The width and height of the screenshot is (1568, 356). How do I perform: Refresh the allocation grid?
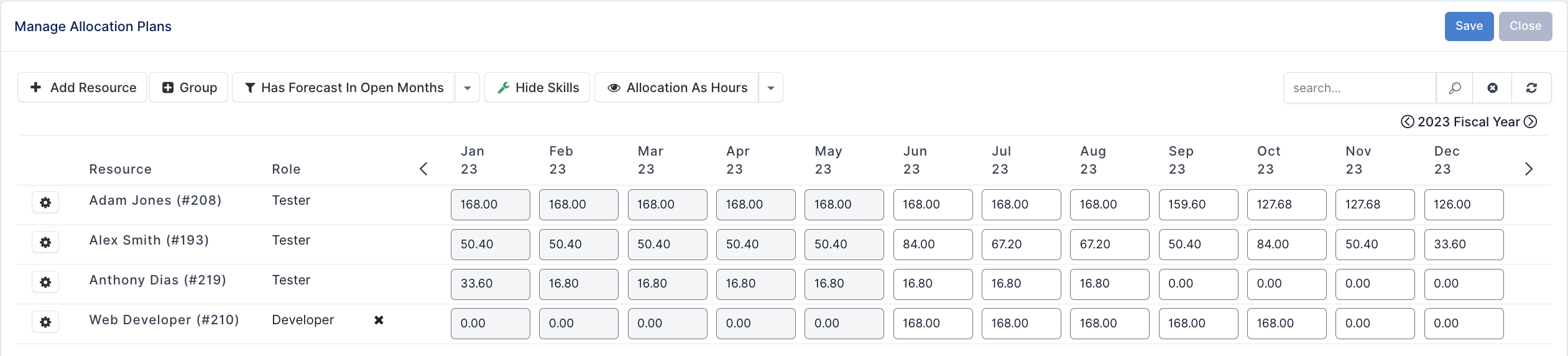point(1531,88)
